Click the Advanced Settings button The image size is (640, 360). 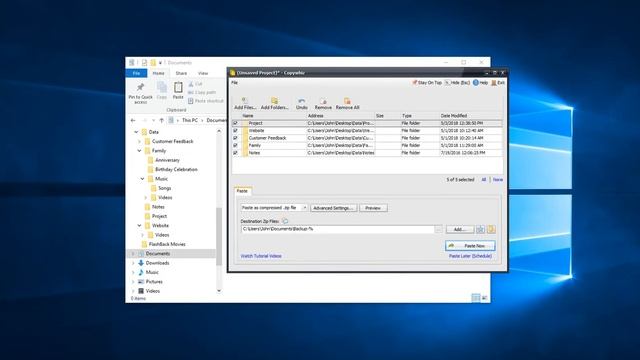(x=333, y=208)
